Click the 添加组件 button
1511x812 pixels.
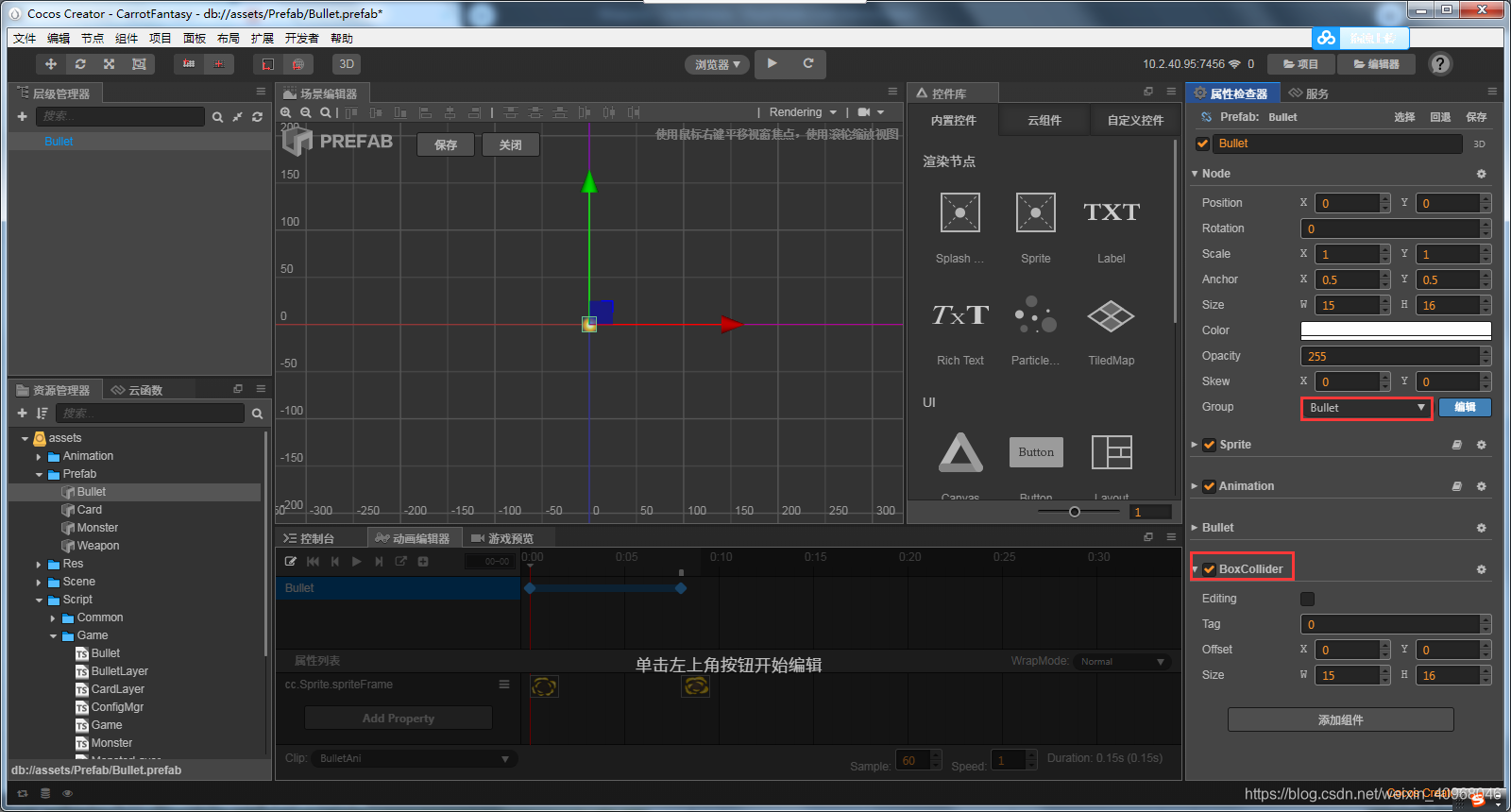pyautogui.click(x=1340, y=719)
